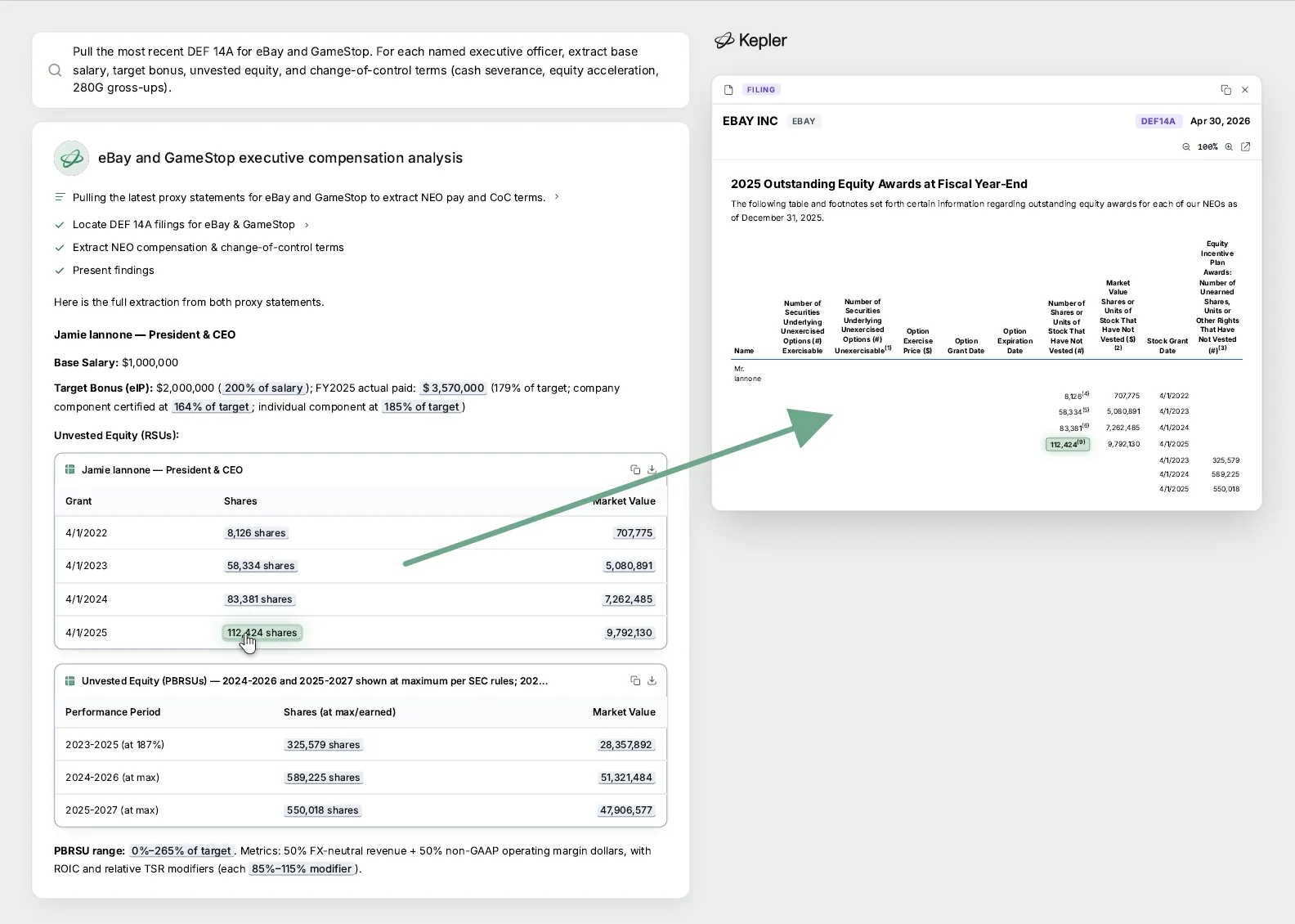
Task: Click the 'Jamie Iannone — President & CEO' section heading
Action: [145, 335]
